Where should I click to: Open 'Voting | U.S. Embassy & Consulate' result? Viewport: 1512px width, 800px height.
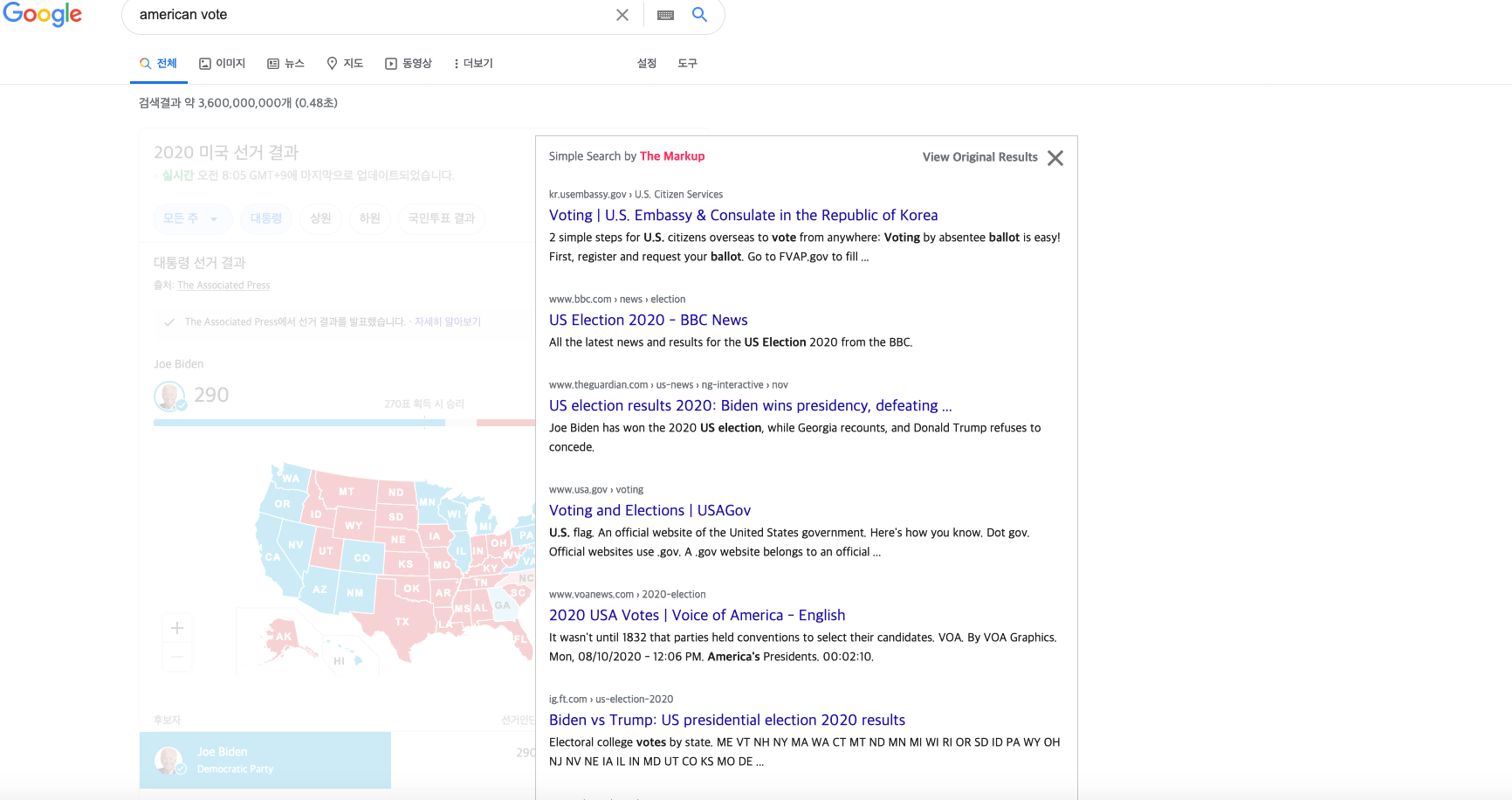744,215
